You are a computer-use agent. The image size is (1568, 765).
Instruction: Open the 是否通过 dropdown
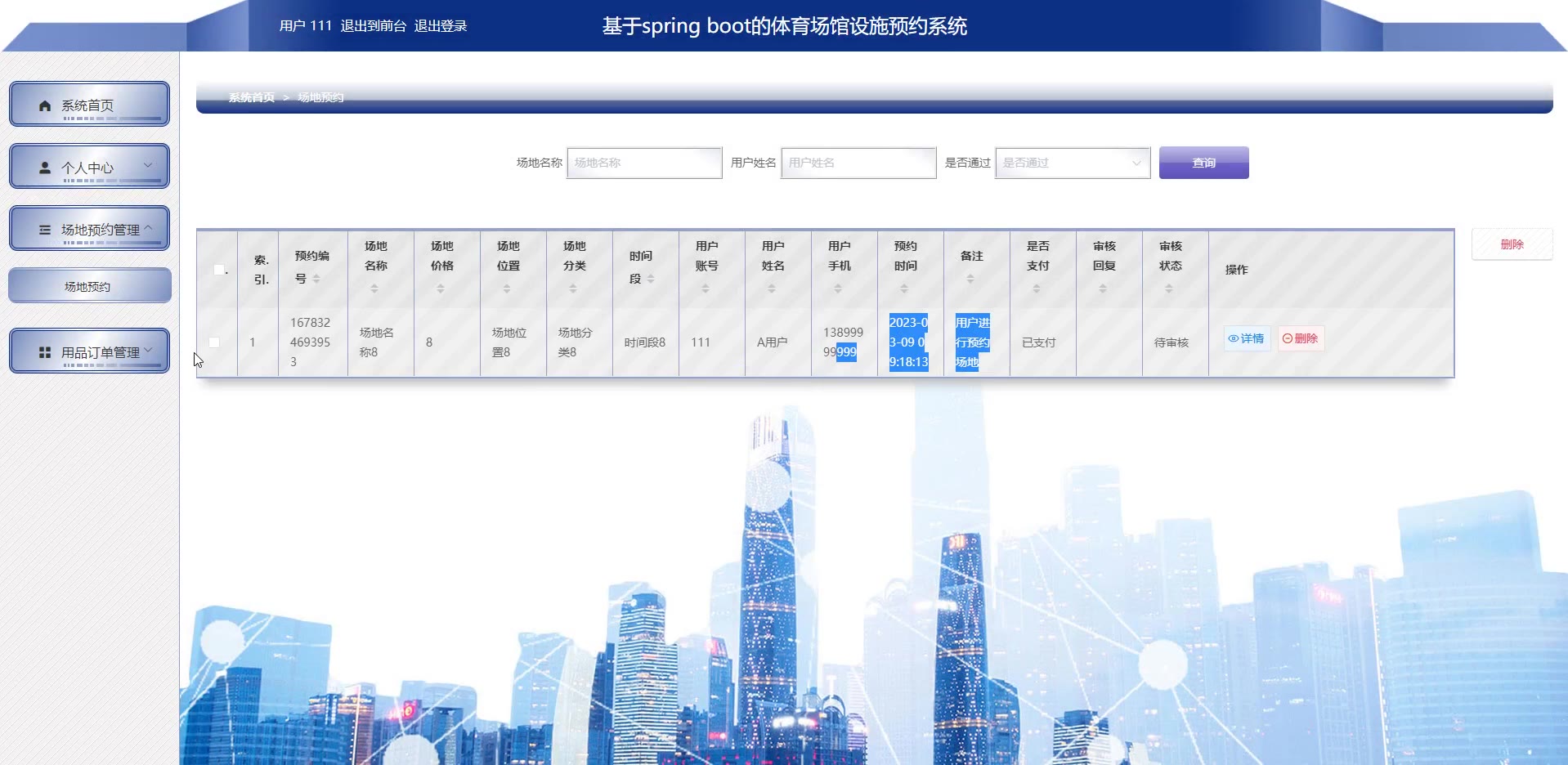(1073, 163)
